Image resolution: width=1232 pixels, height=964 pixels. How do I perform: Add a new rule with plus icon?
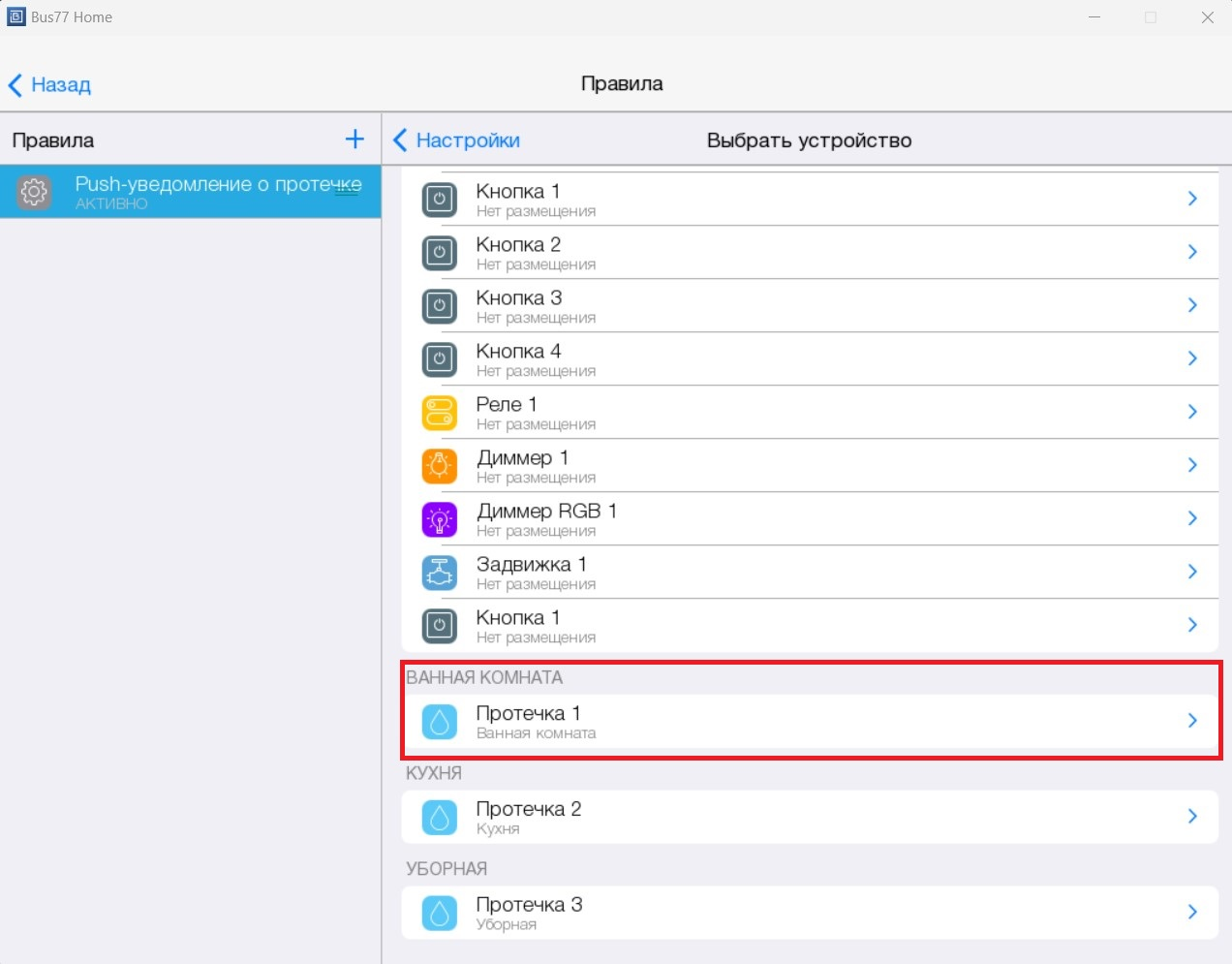(354, 140)
